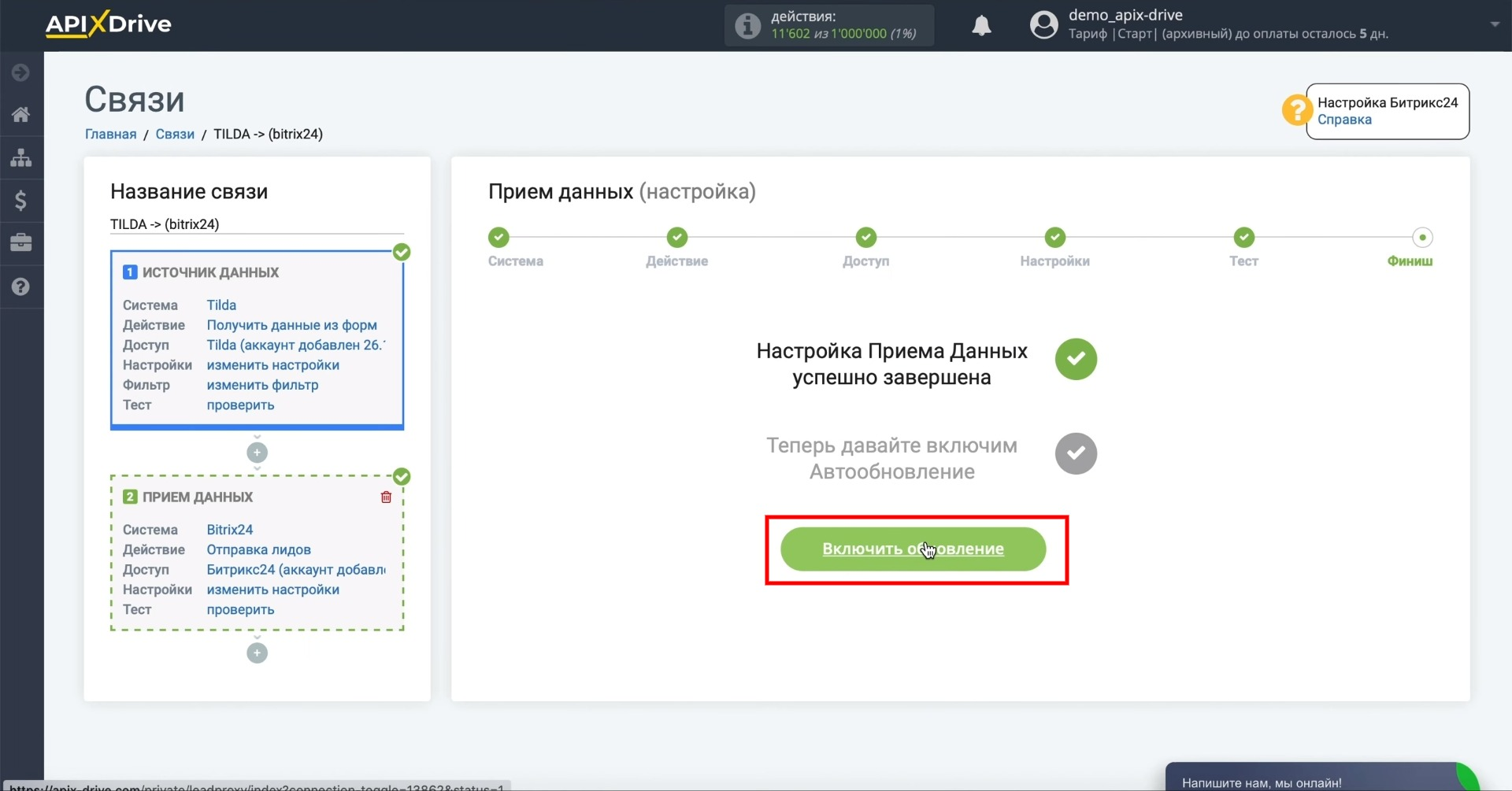
Task: Click изменить фильтр link
Action: [262, 385]
